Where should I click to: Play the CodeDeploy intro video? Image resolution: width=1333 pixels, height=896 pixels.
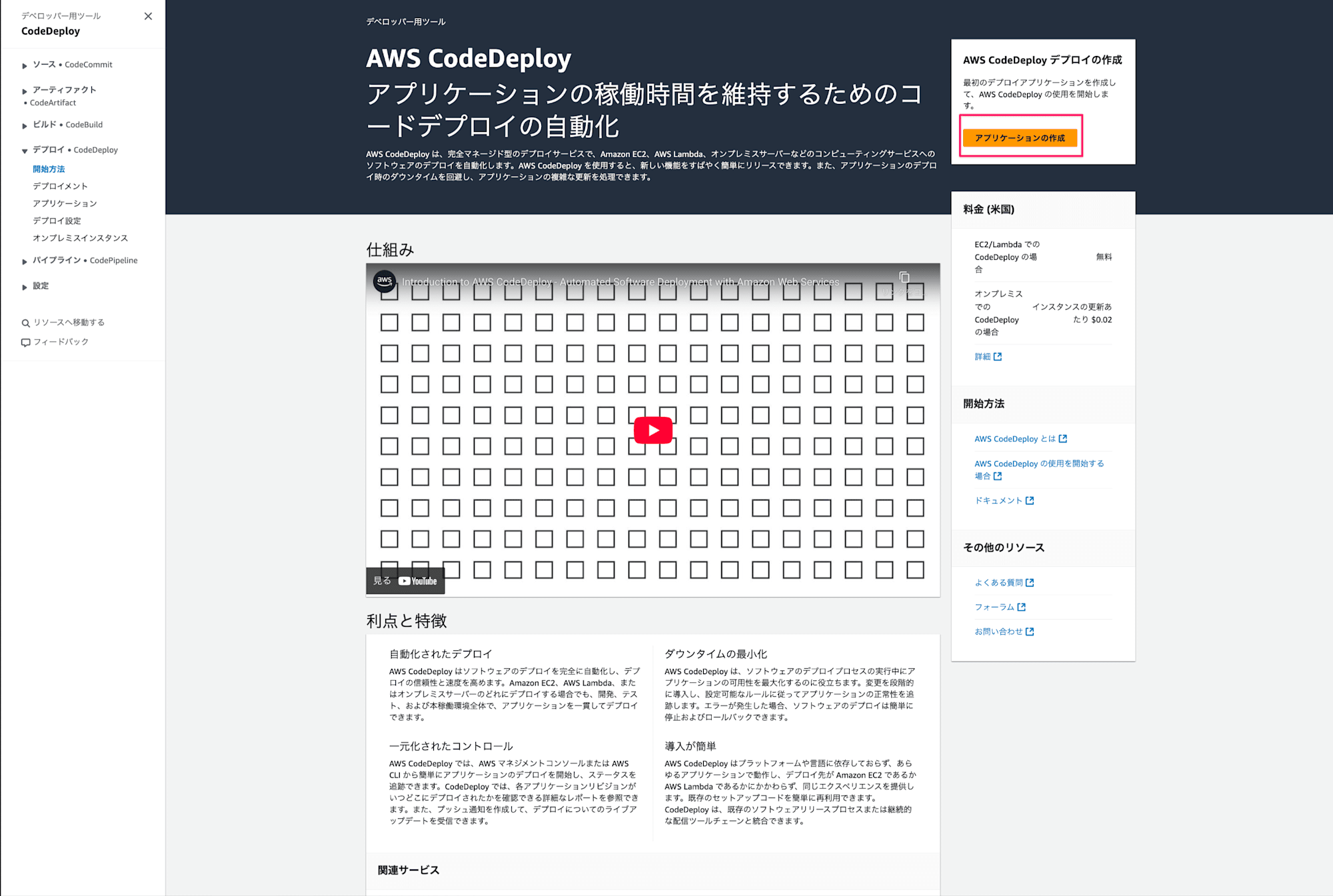point(653,430)
